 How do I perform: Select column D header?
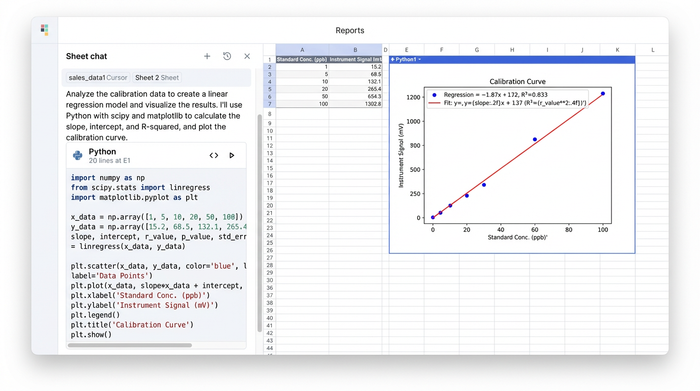pos(385,50)
